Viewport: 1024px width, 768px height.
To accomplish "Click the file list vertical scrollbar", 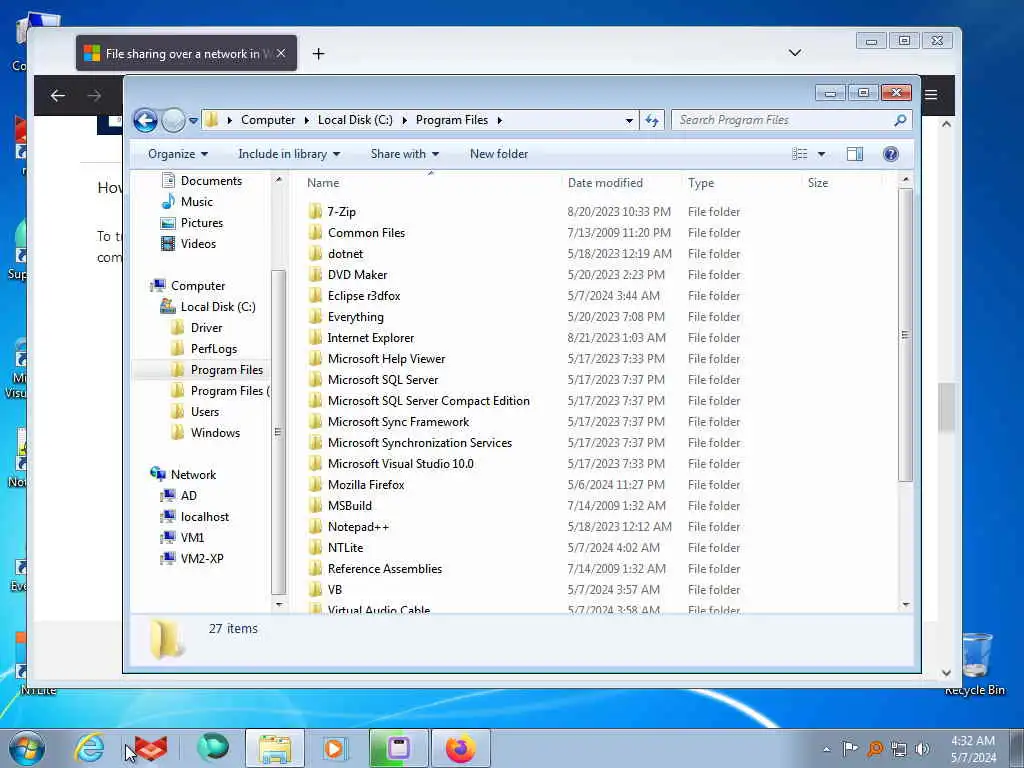I will (905, 335).
